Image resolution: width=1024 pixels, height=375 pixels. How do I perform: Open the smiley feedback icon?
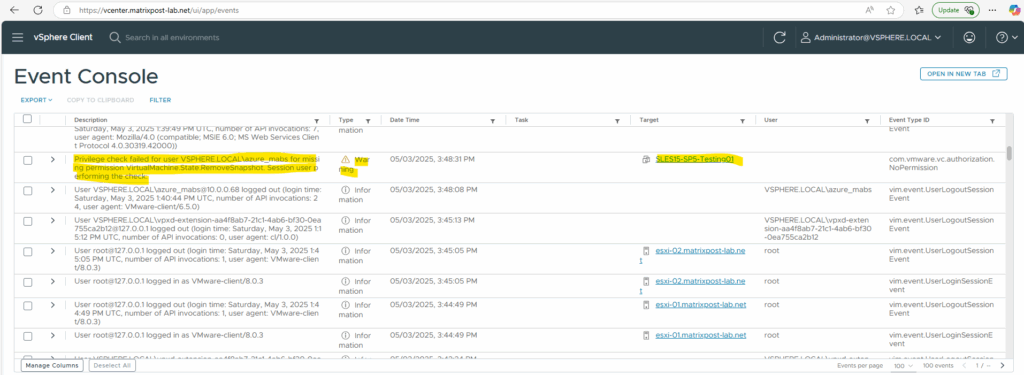tap(969, 38)
